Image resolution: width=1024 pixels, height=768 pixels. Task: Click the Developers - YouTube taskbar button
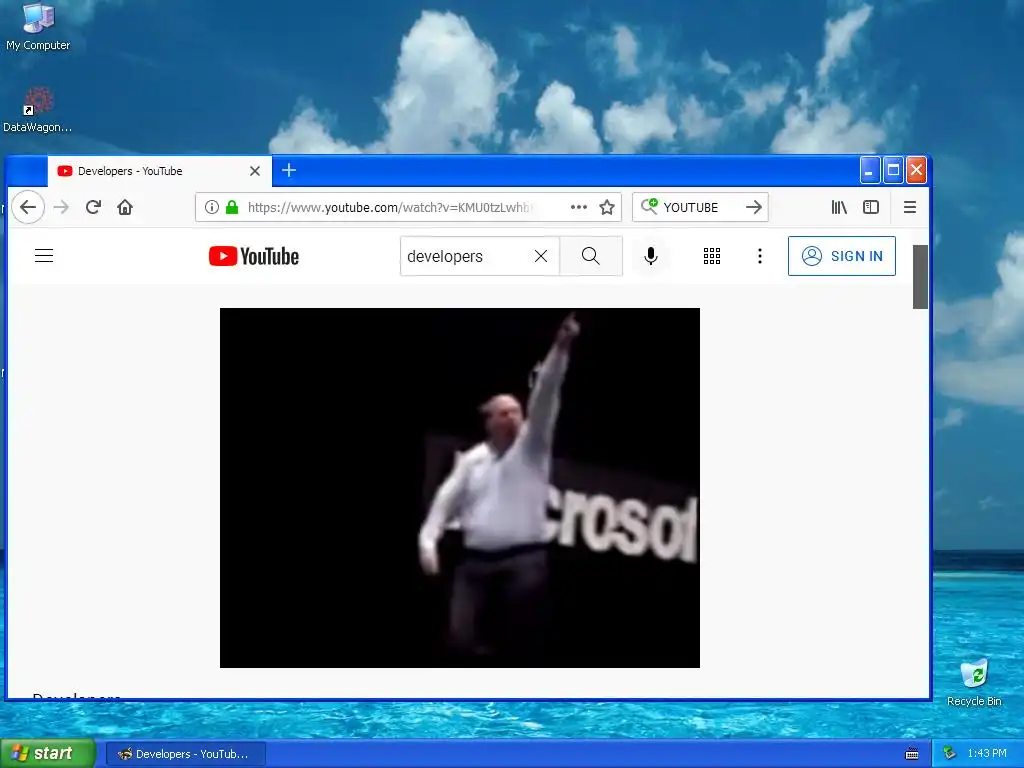click(185, 754)
